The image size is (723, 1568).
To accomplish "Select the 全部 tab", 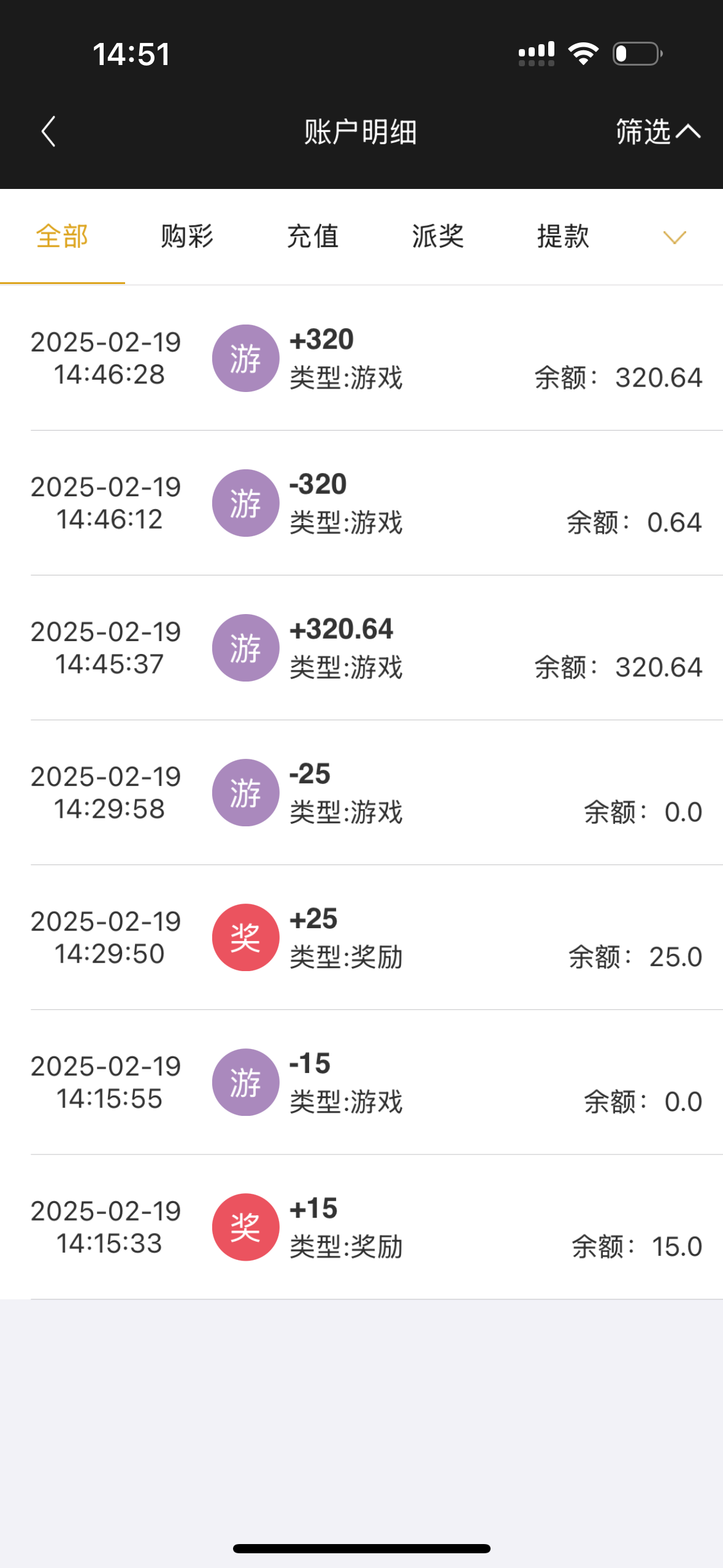I will tap(62, 236).
